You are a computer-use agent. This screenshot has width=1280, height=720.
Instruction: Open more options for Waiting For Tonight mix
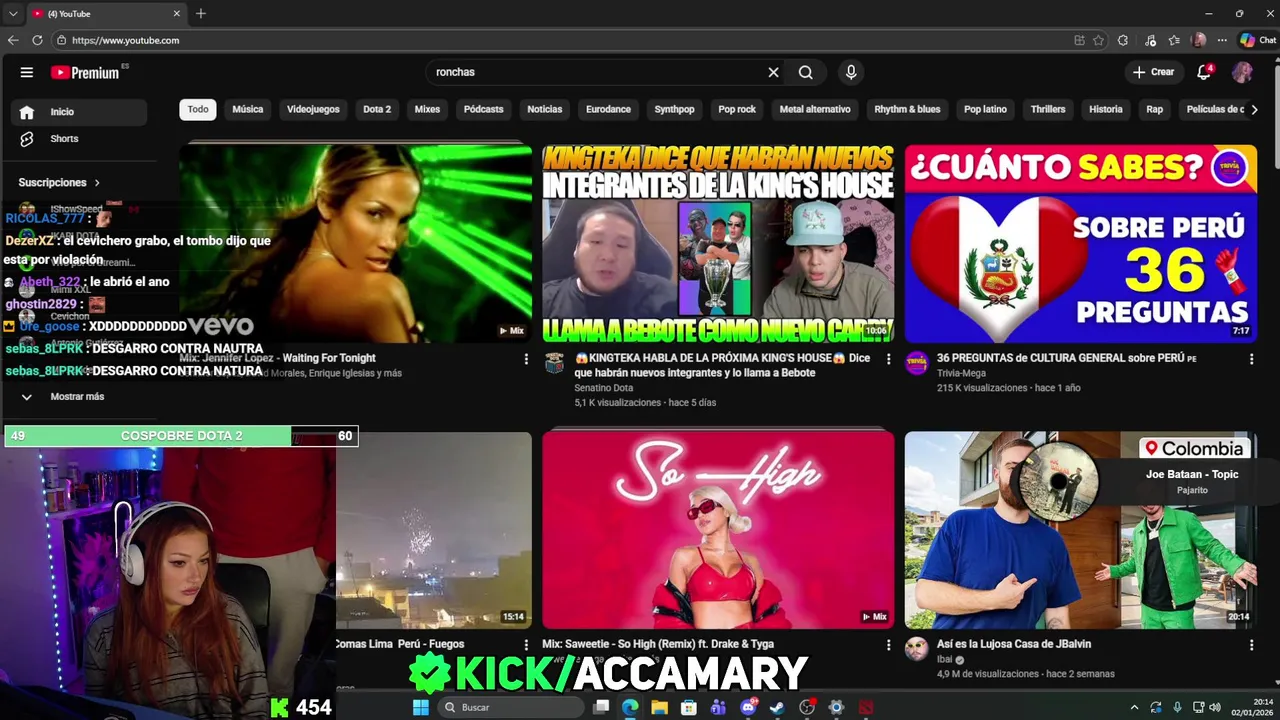pyautogui.click(x=526, y=359)
